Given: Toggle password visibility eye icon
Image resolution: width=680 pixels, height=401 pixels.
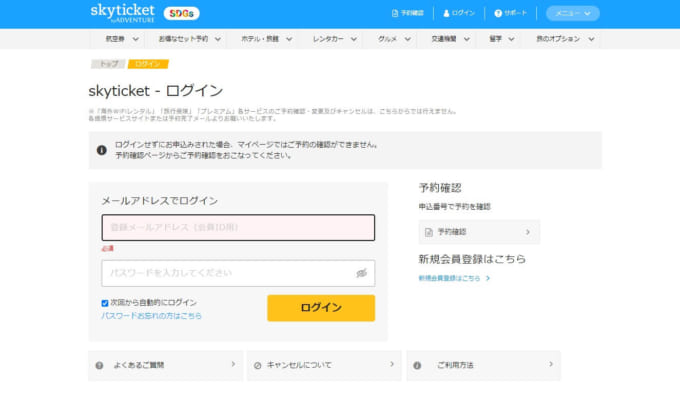Looking at the screenshot, I should tap(362, 273).
